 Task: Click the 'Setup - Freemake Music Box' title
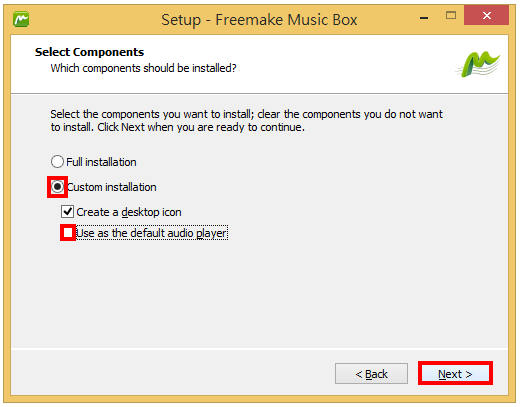(x=259, y=20)
